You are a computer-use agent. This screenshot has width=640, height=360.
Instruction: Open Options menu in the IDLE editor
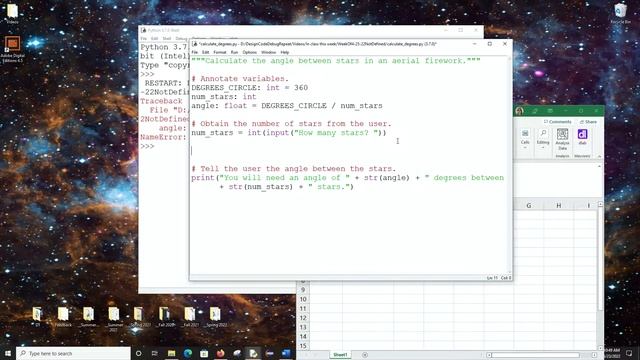point(249,52)
